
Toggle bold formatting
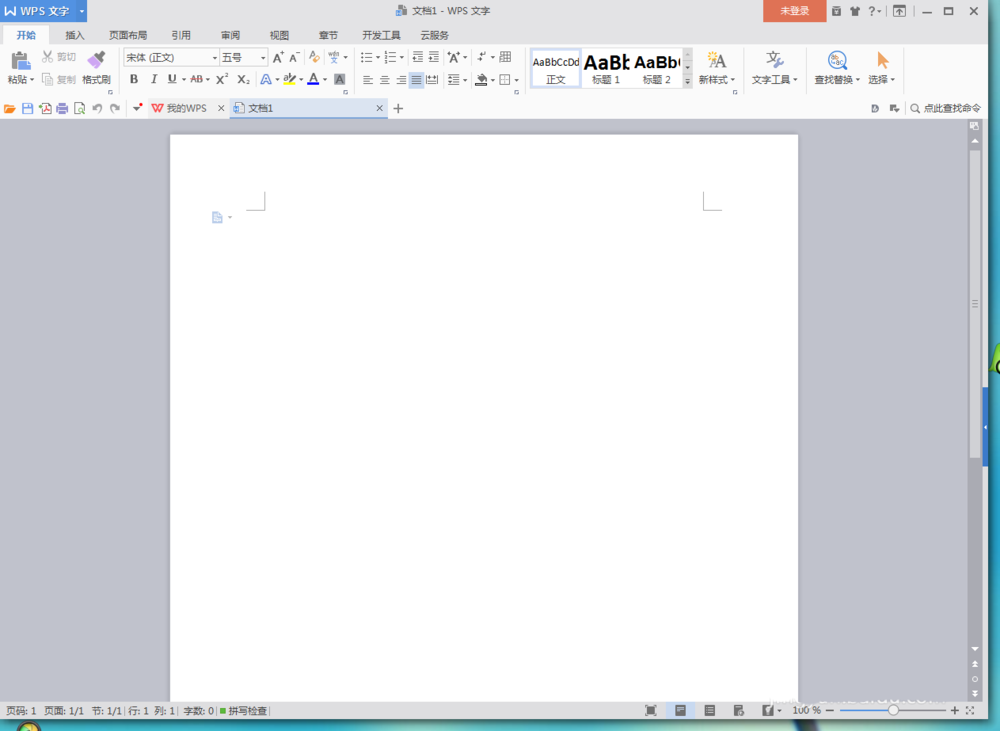click(x=134, y=79)
